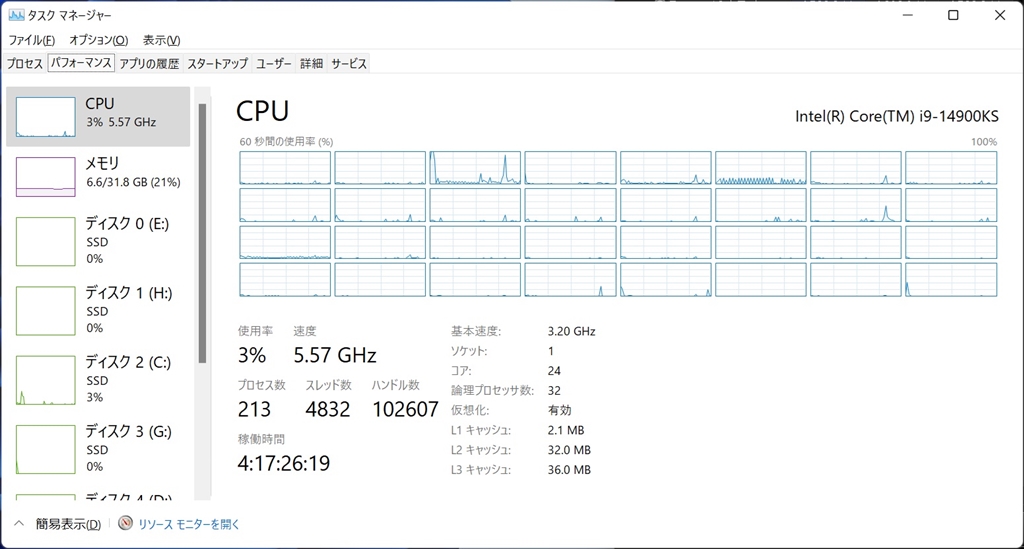This screenshot has width=1024, height=549.
Task: Select ディスク 3 (G:) graph thumbnail
Action: tap(46, 449)
